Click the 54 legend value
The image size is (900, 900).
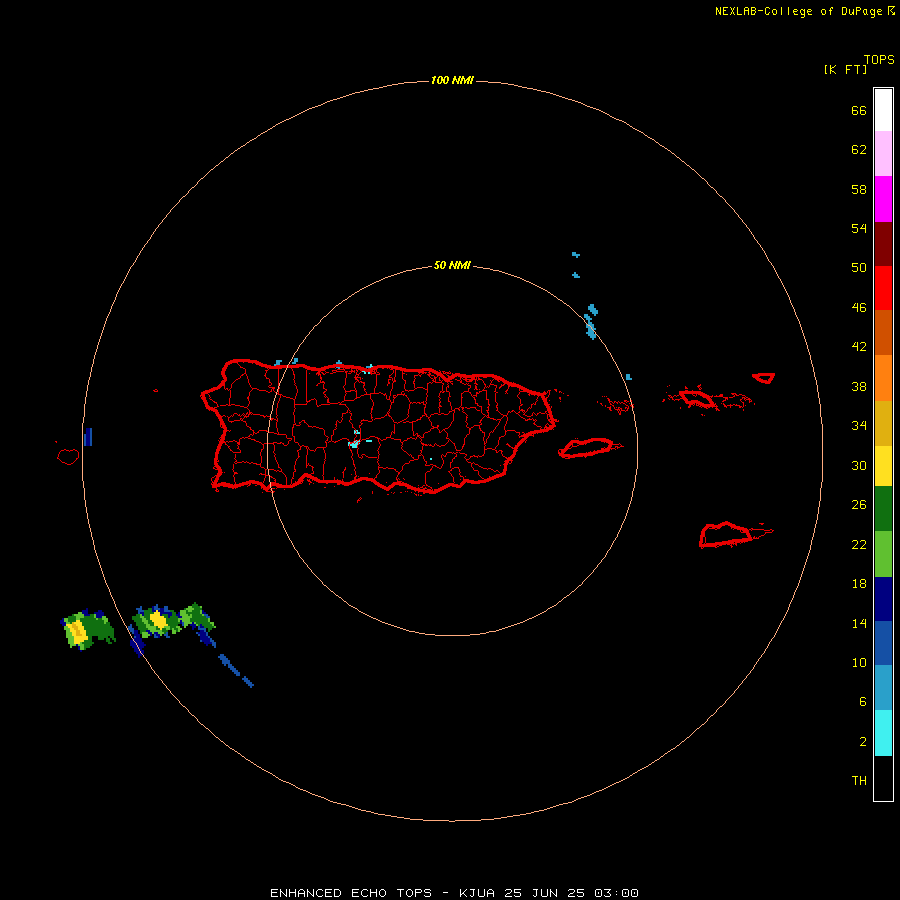pyautogui.click(x=859, y=228)
